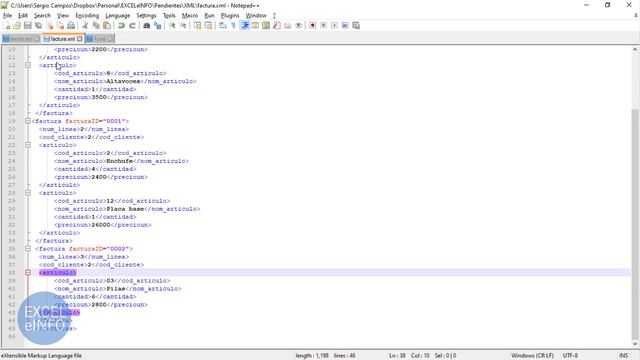640x360 pixels.
Task: Undo with the green arrow icon
Action: pos(121,25)
